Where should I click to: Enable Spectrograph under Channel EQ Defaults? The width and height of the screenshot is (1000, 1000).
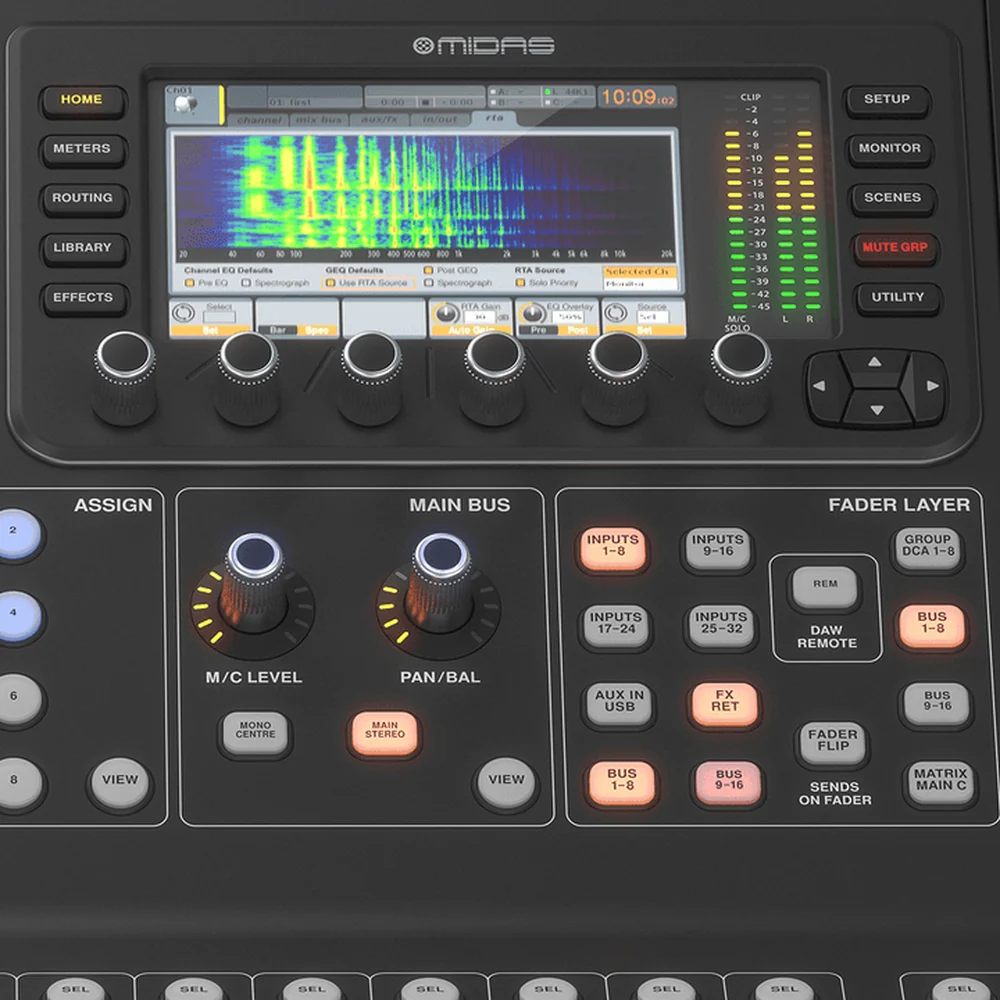pyautogui.click(x=246, y=283)
